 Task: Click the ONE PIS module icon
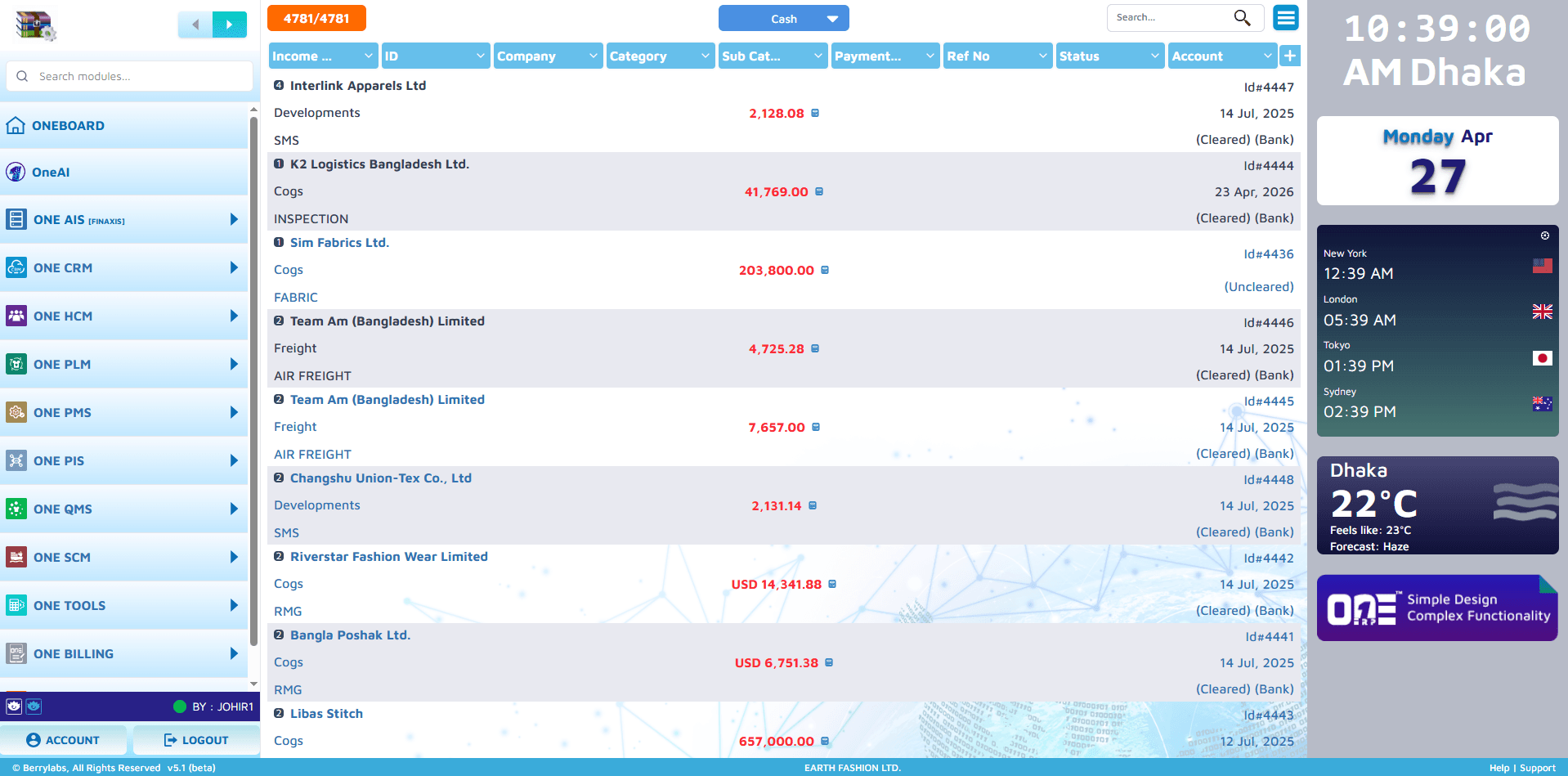click(x=16, y=460)
